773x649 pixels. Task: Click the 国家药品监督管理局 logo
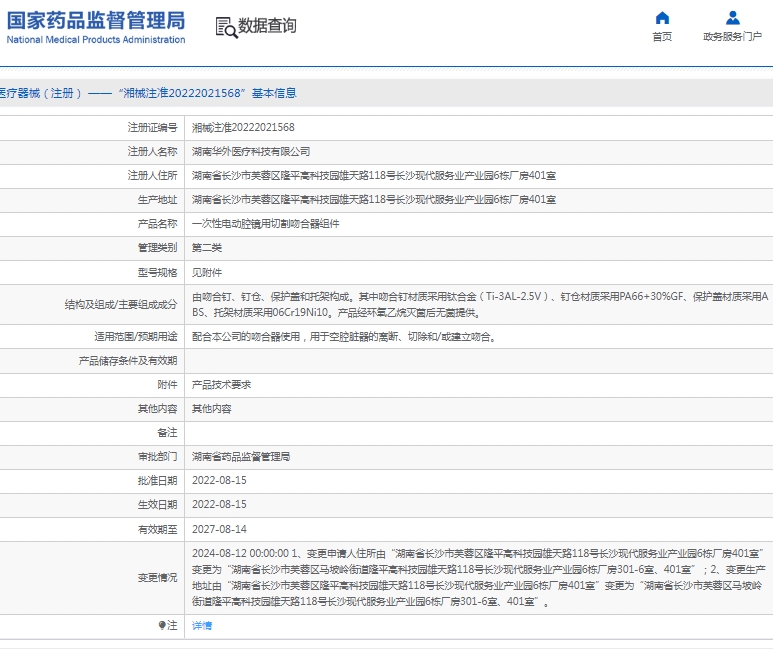[96, 21]
